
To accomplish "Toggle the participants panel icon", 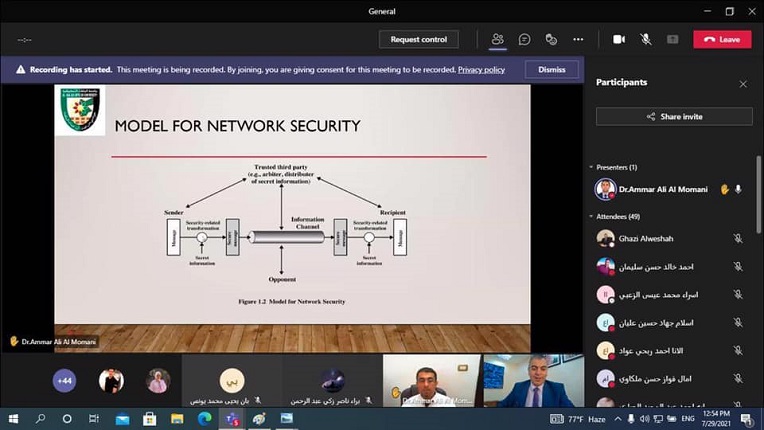I will point(497,39).
